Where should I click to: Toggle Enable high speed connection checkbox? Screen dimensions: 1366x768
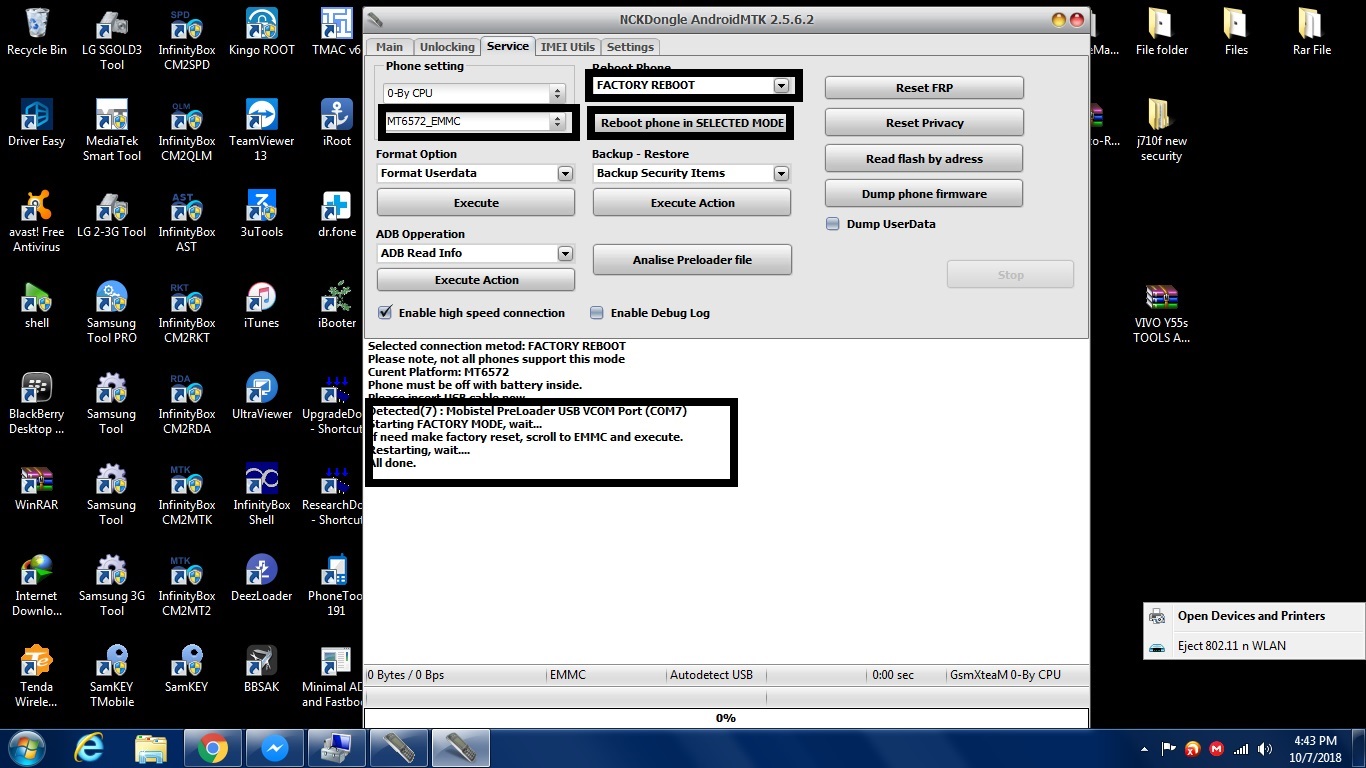[x=385, y=313]
